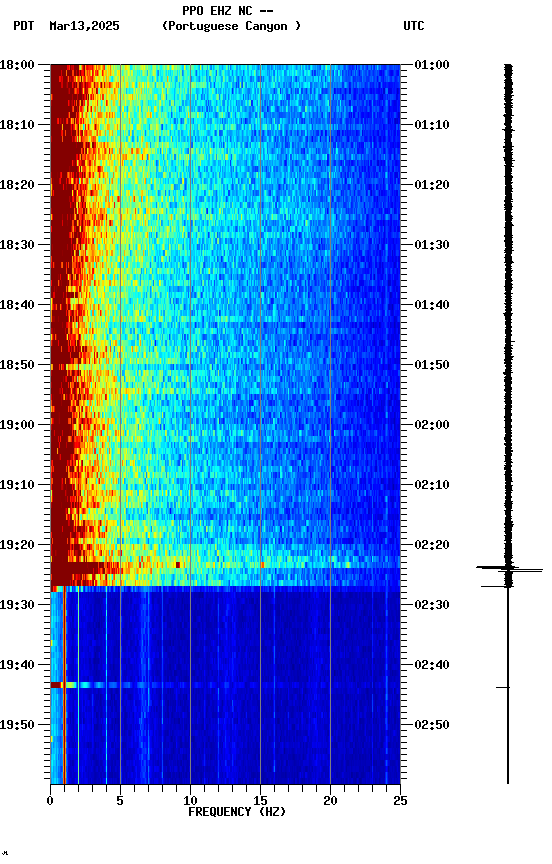This screenshot has height=864, width=552.
Task: Click the 5 Hz frequency axis label
Action: (120, 801)
